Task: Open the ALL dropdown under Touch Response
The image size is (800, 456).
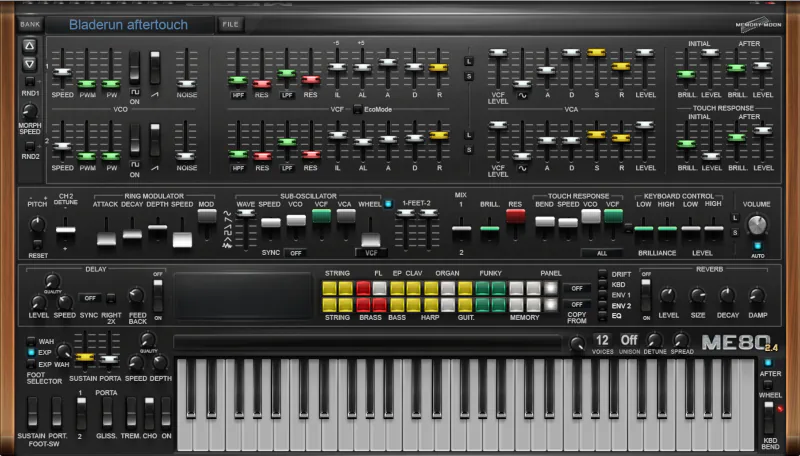Action: coord(602,253)
